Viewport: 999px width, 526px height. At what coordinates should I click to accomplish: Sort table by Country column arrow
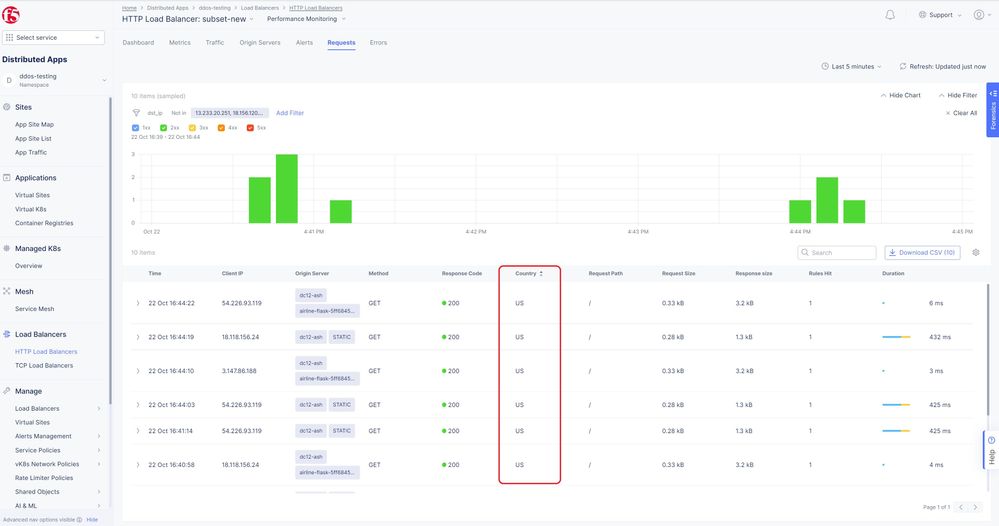541,273
